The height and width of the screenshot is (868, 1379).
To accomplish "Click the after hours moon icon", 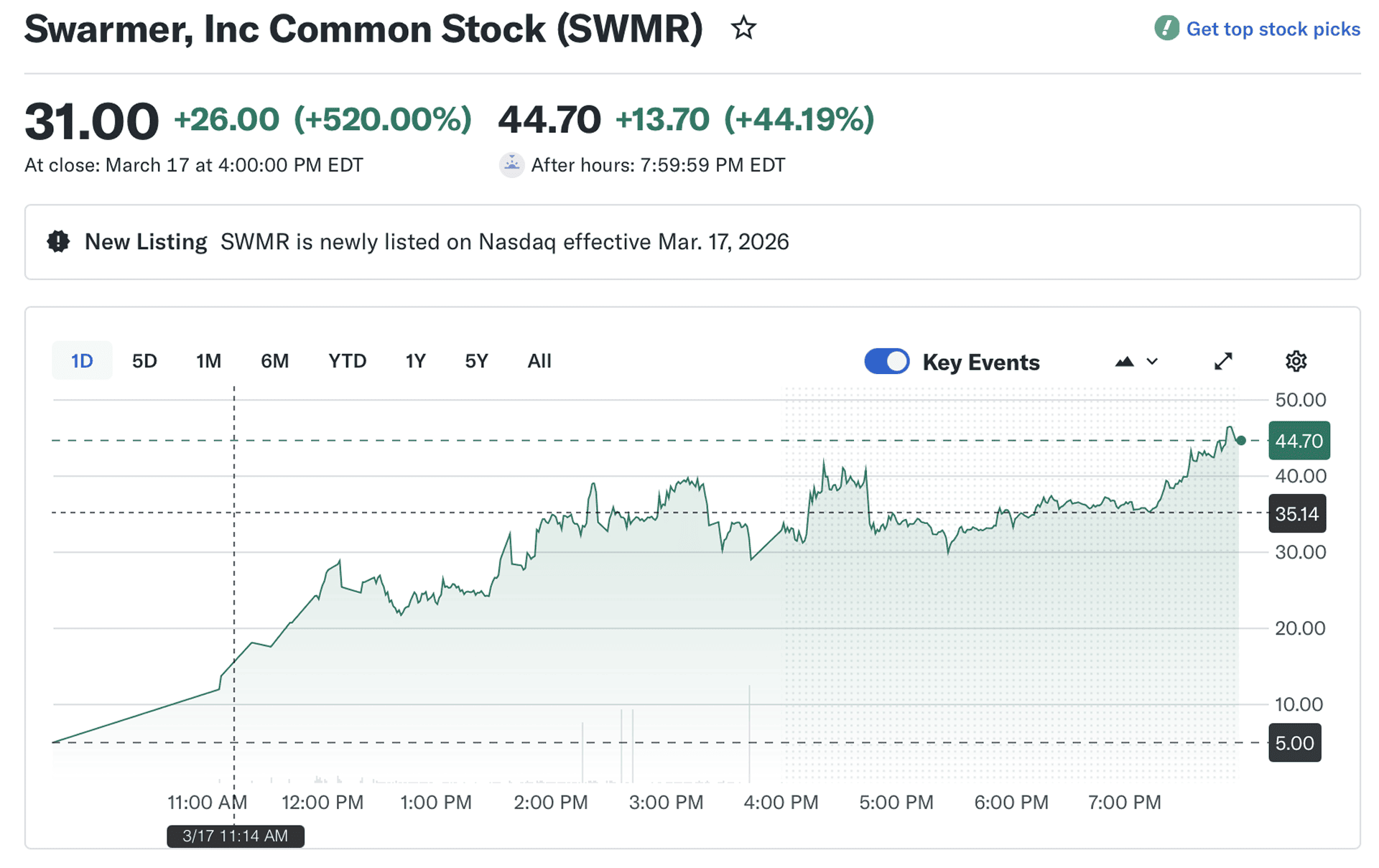I will click(x=511, y=165).
